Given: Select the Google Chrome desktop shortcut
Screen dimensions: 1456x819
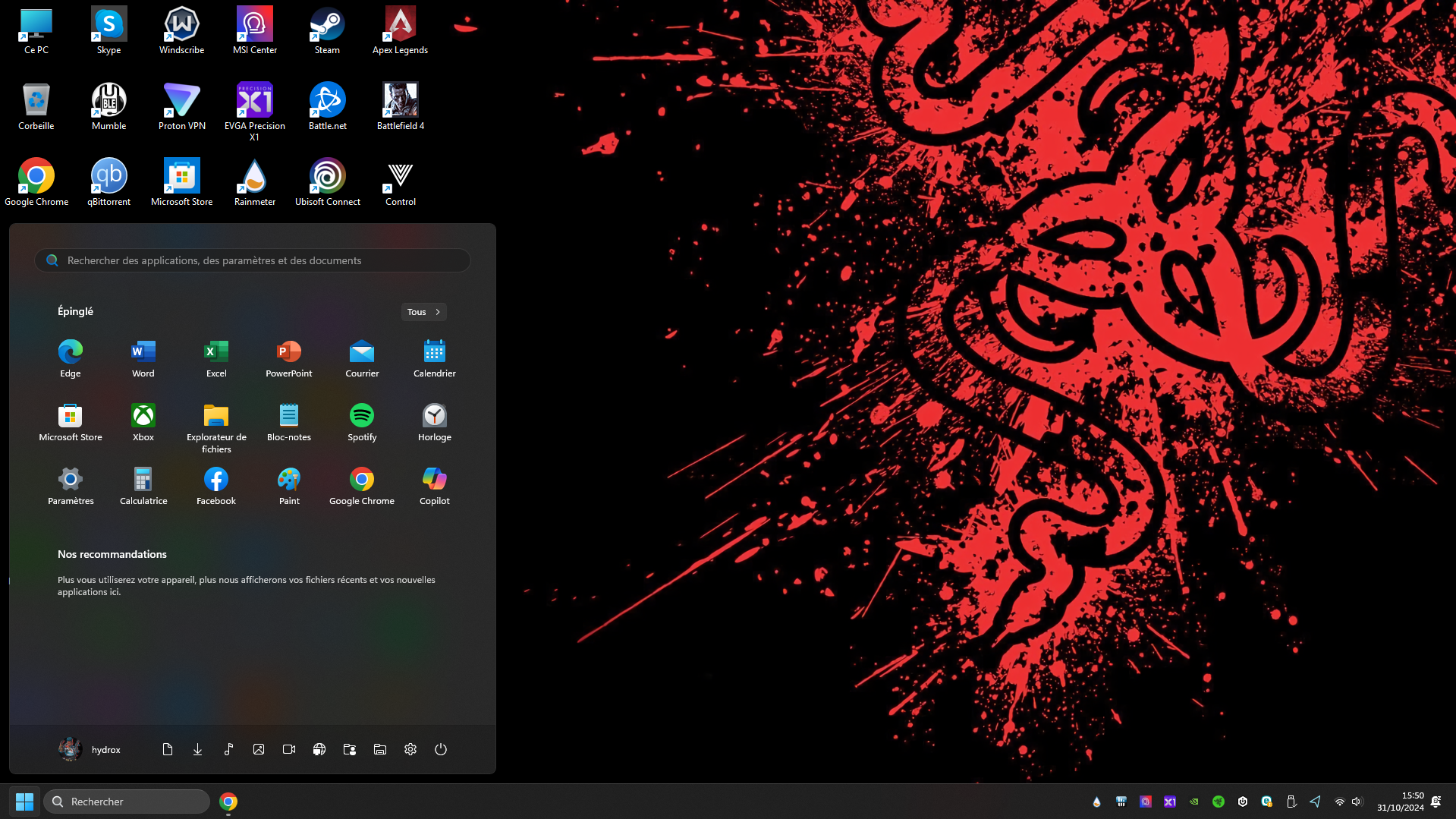Looking at the screenshot, I should pyautogui.click(x=36, y=182).
